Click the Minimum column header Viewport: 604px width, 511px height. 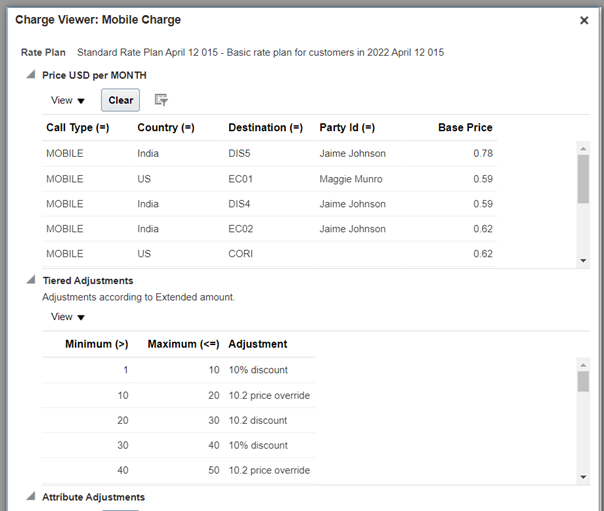tap(96, 344)
